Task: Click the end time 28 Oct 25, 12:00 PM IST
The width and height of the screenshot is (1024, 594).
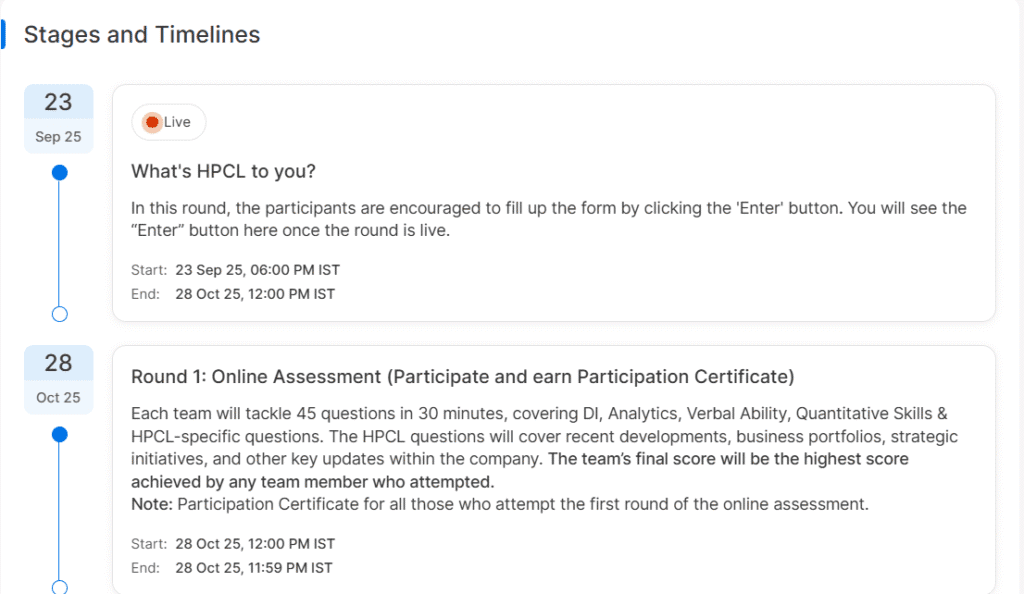Action: coord(255,294)
